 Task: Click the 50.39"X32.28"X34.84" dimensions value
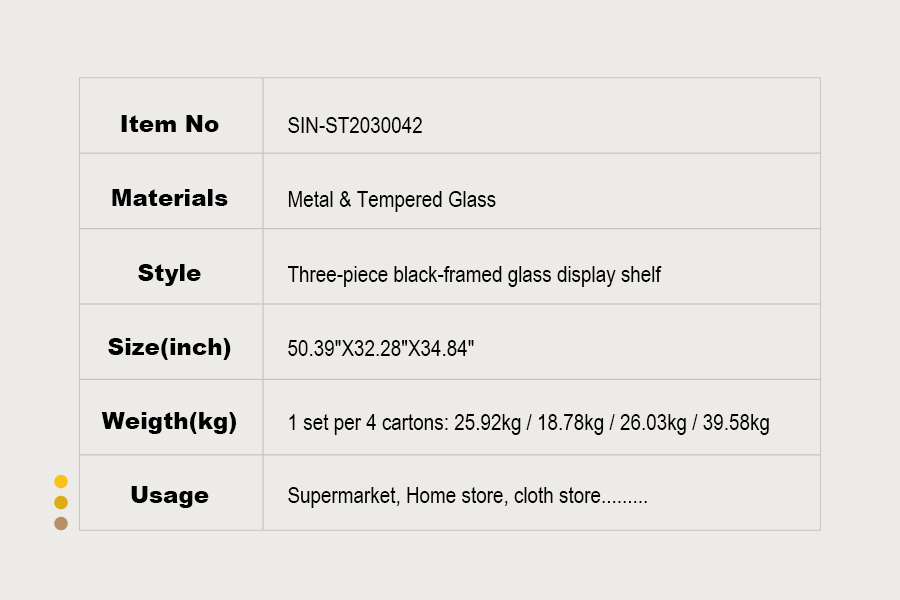coord(380,349)
